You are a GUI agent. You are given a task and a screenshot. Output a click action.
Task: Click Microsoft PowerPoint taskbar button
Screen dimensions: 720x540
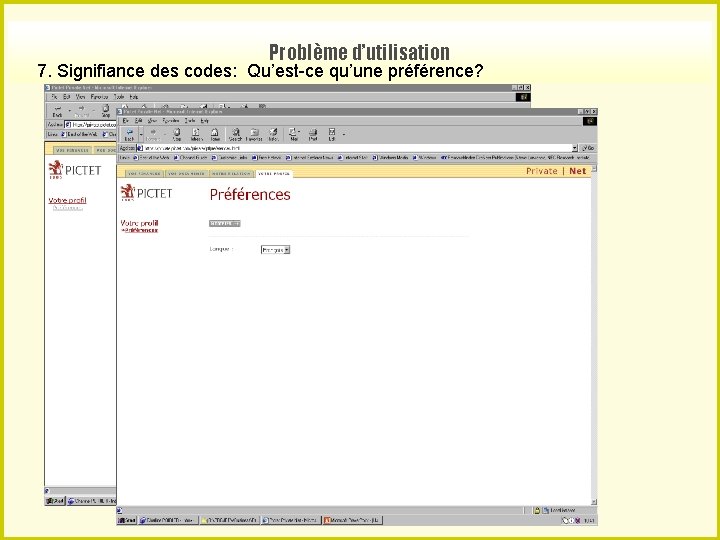click(352, 520)
